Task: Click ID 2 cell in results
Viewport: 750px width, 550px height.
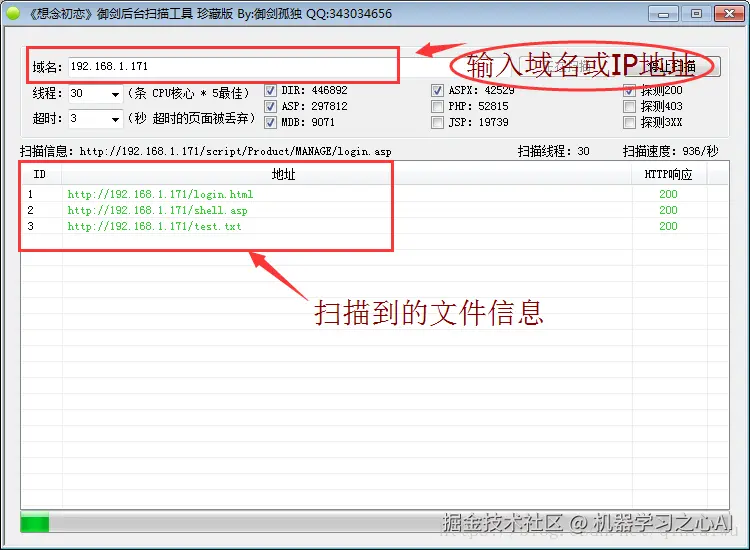Action: coord(30,210)
